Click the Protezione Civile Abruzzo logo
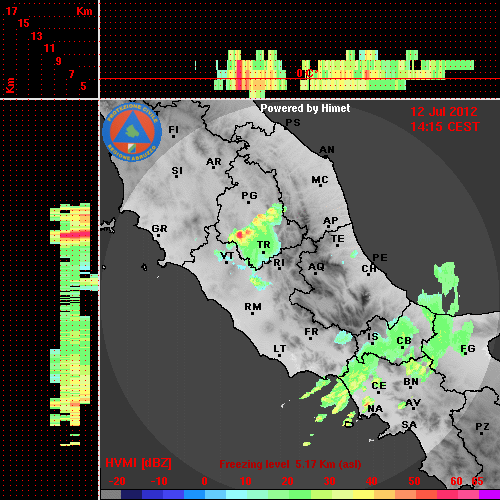Image resolution: width=500 pixels, height=500 pixels. (132, 132)
